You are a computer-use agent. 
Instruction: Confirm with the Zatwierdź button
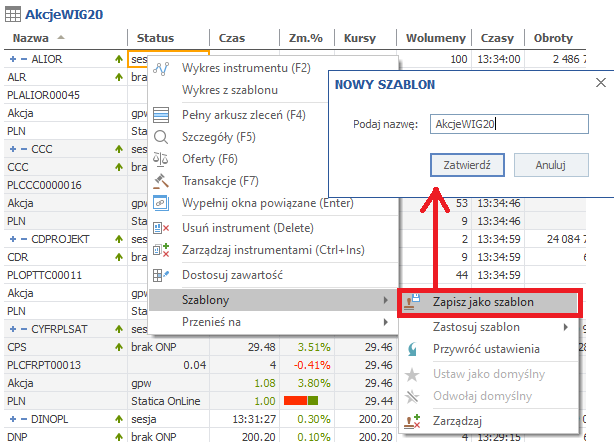tap(467, 165)
